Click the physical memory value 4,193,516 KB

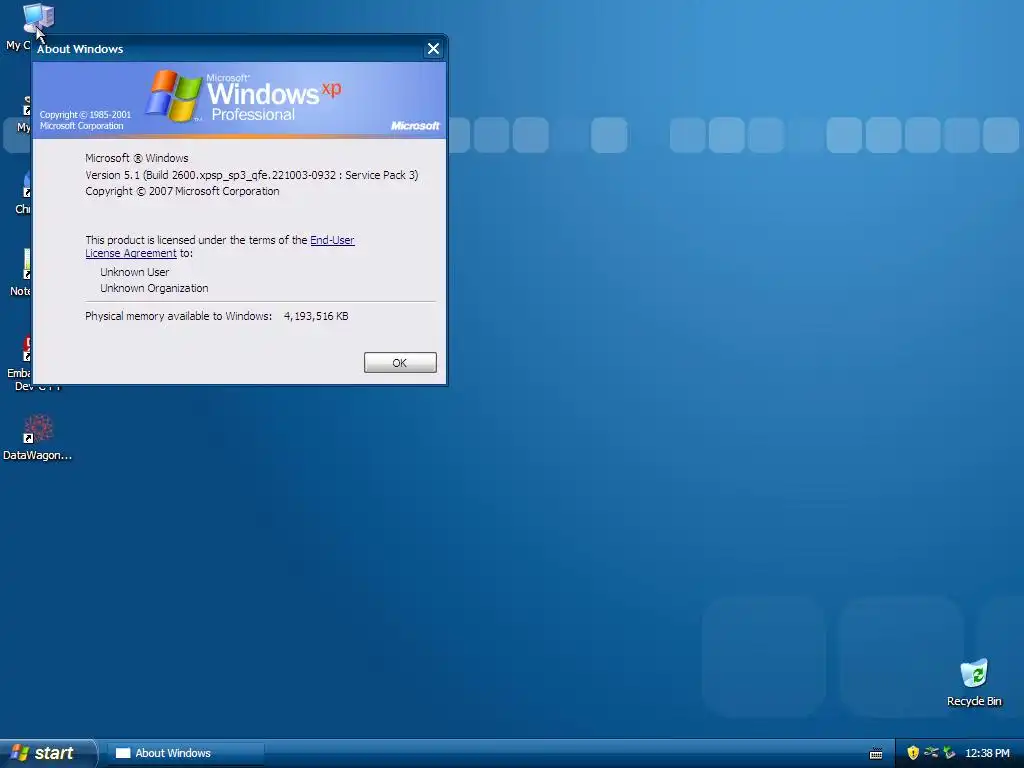pos(316,316)
